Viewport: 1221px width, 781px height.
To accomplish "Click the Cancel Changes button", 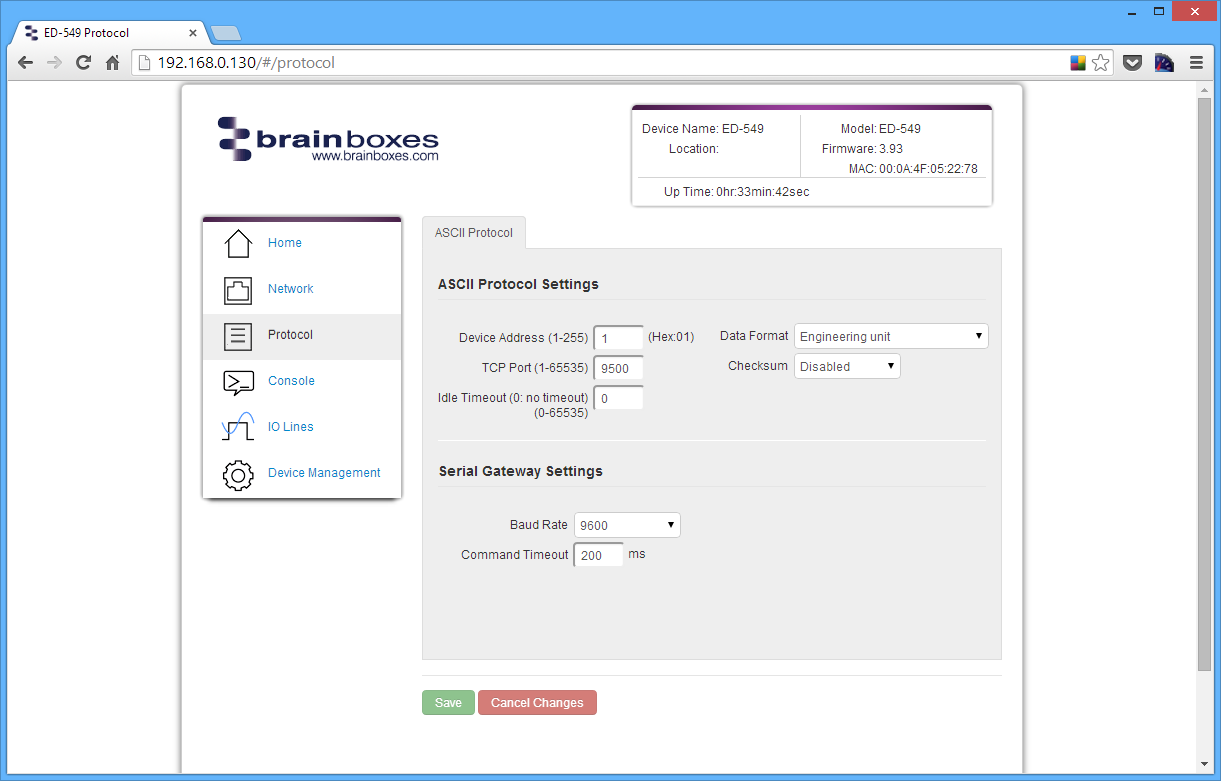I will [537, 702].
